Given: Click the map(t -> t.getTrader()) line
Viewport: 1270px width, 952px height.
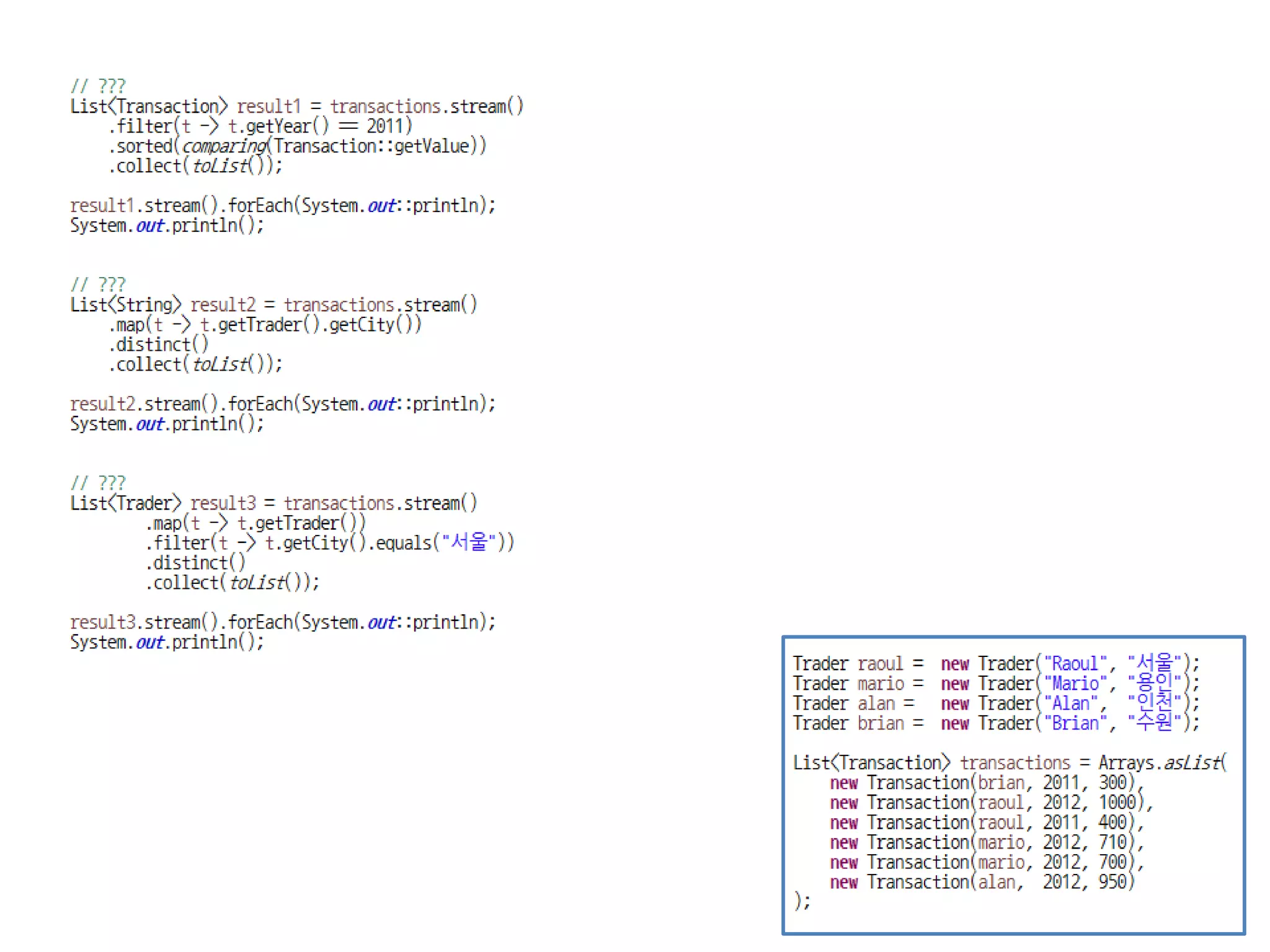Looking at the screenshot, I should pyautogui.click(x=255, y=523).
